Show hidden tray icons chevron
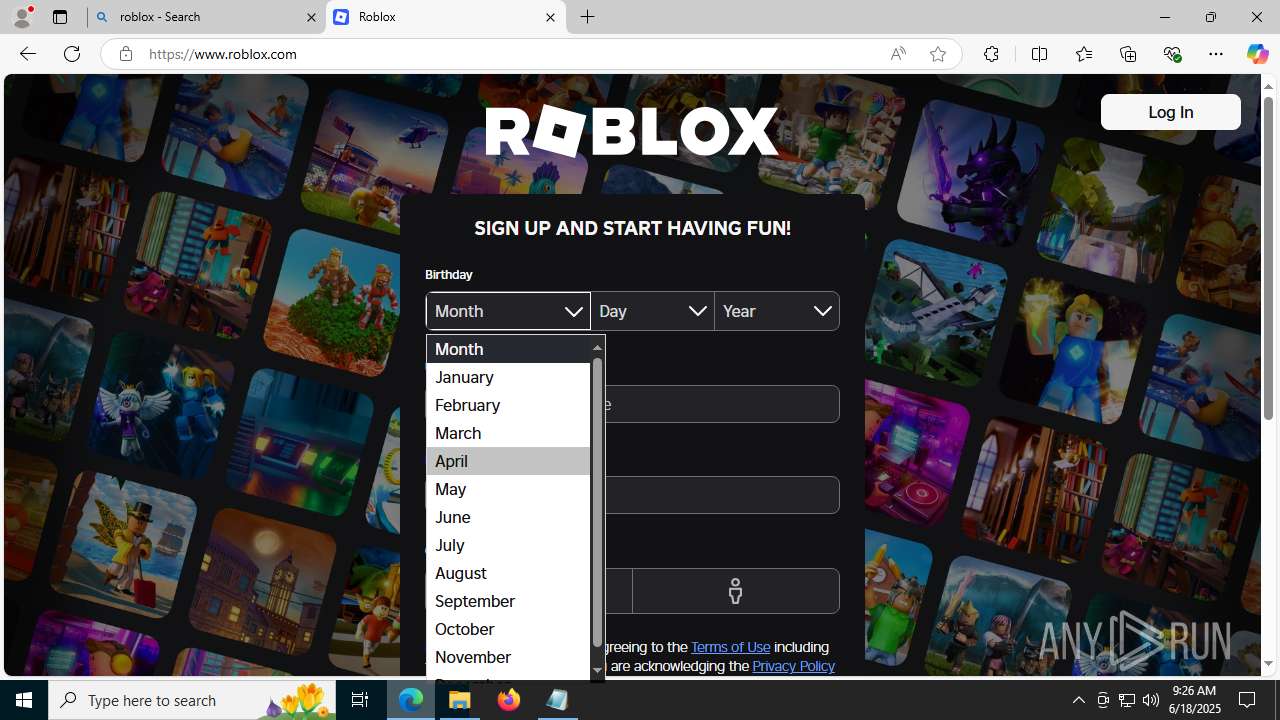Viewport: 1280px width, 720px height. coord(1078,700)
